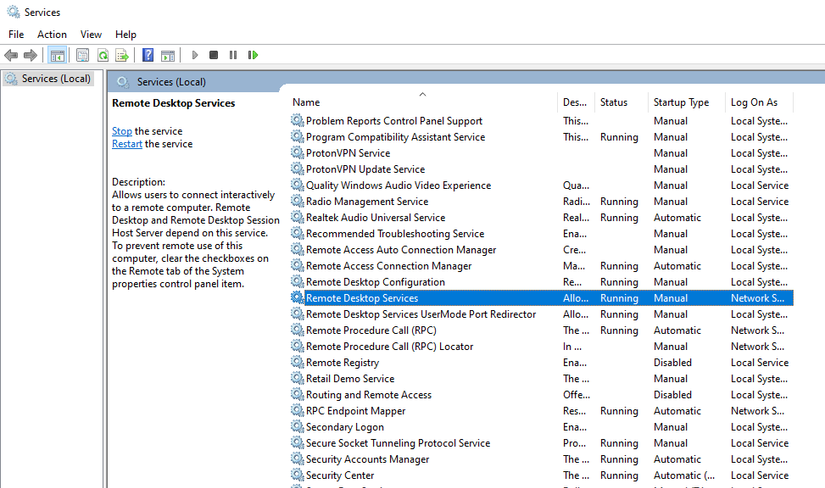825x488 pixels.
Task: Click gear icon for Retail Demo Service
Action: [x=297, y=378]
